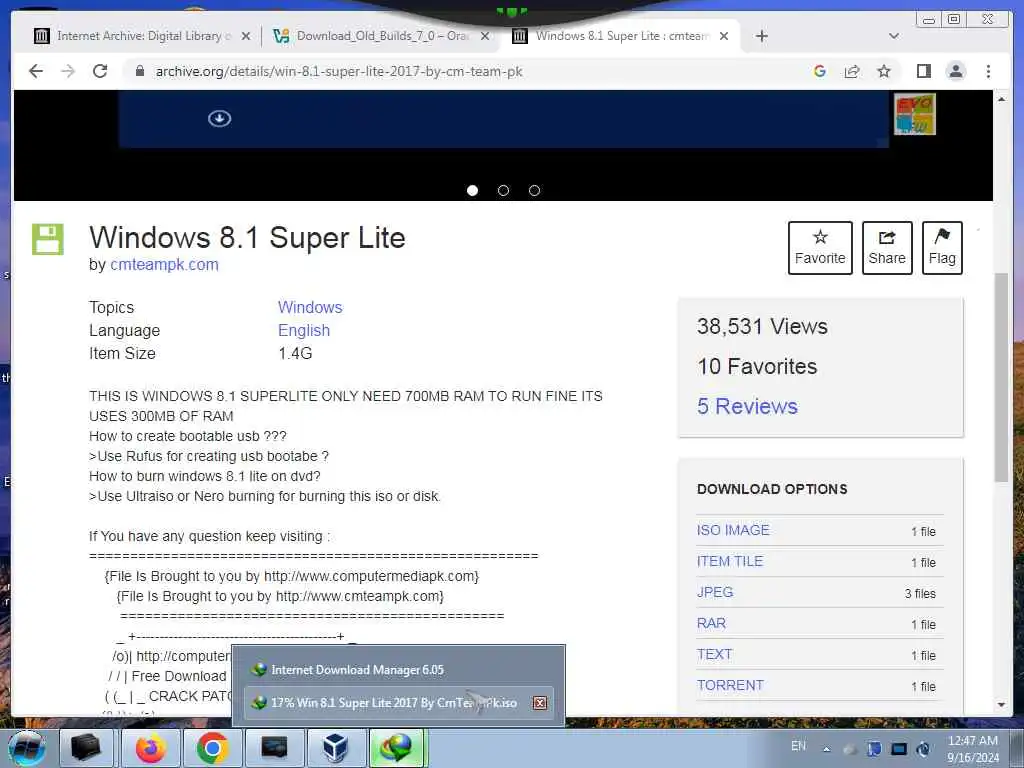Open Firefox from the taskbar
Image resolution: width=1024 pixels, height=768 pixels.
click(x=150, y=748)
